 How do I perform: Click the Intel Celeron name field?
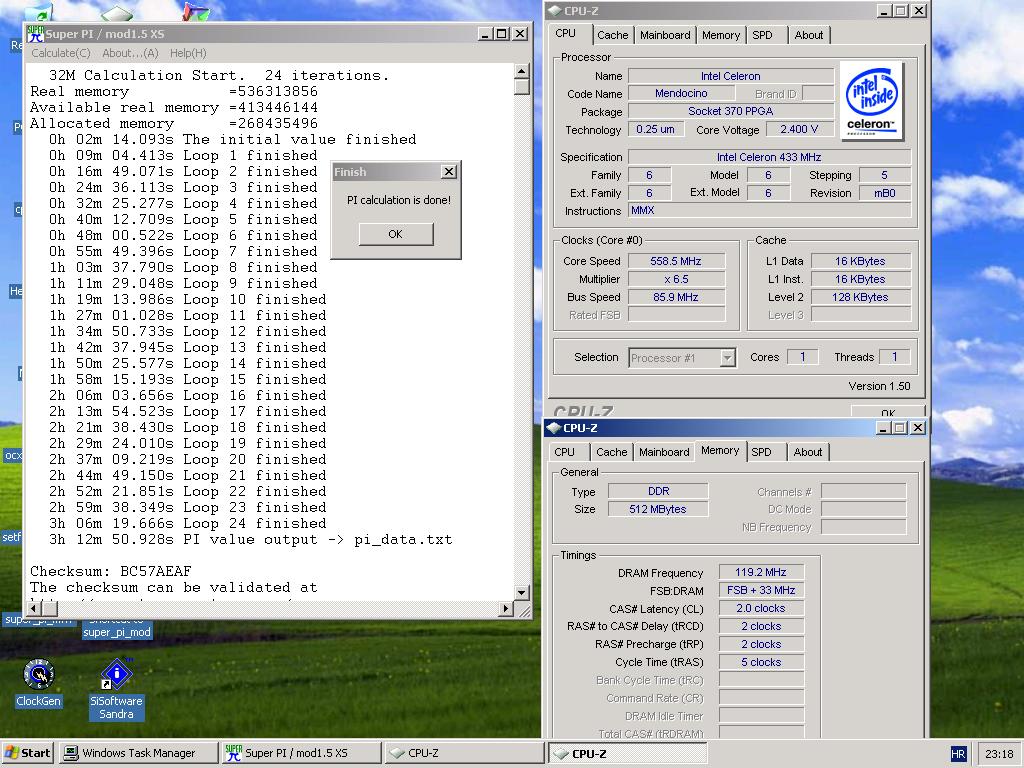730,76
